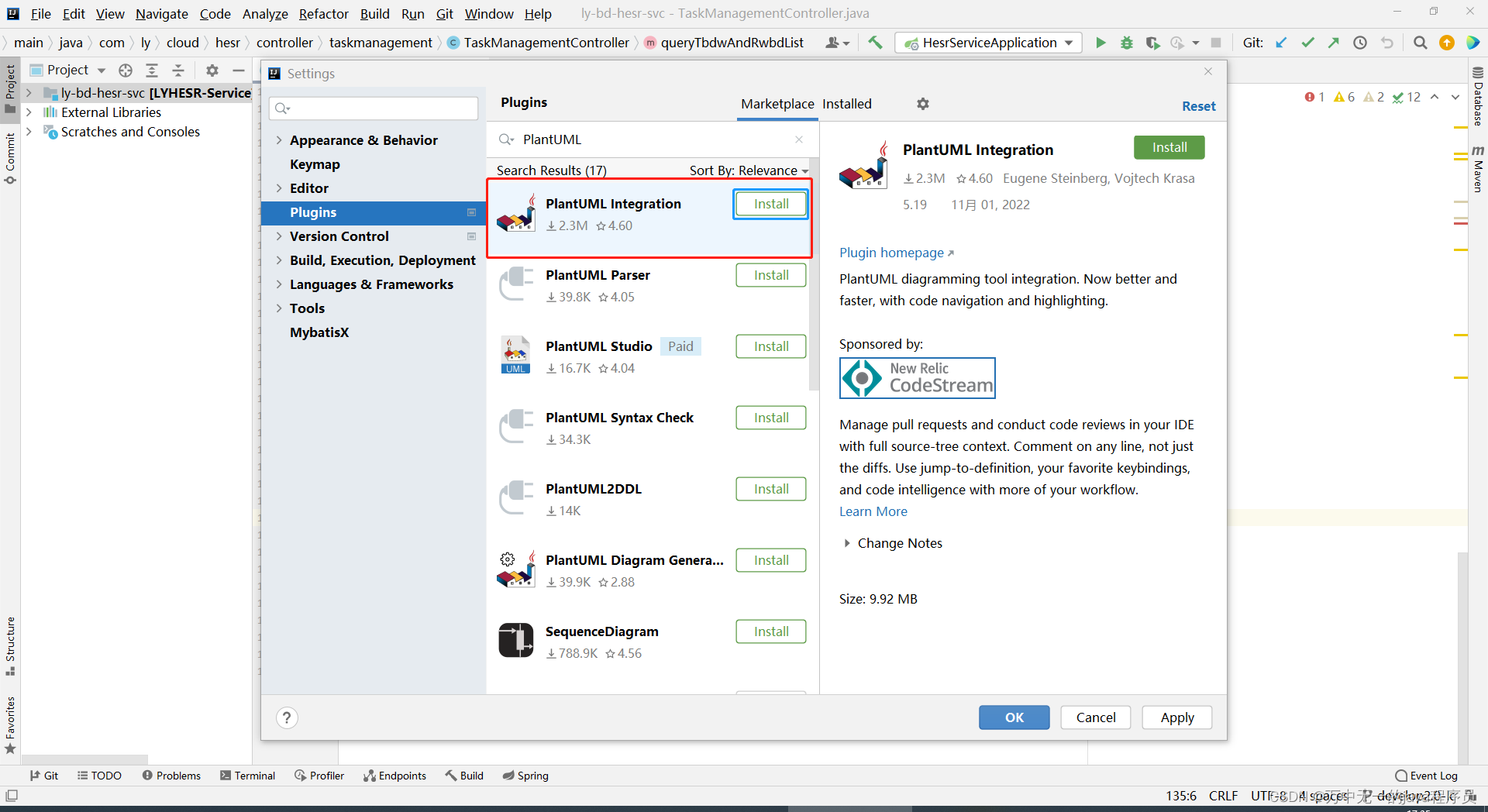This screenshot has height=812, width=1488.
Task: Expand Build, Execution, Deployment section
Action: 279,260
